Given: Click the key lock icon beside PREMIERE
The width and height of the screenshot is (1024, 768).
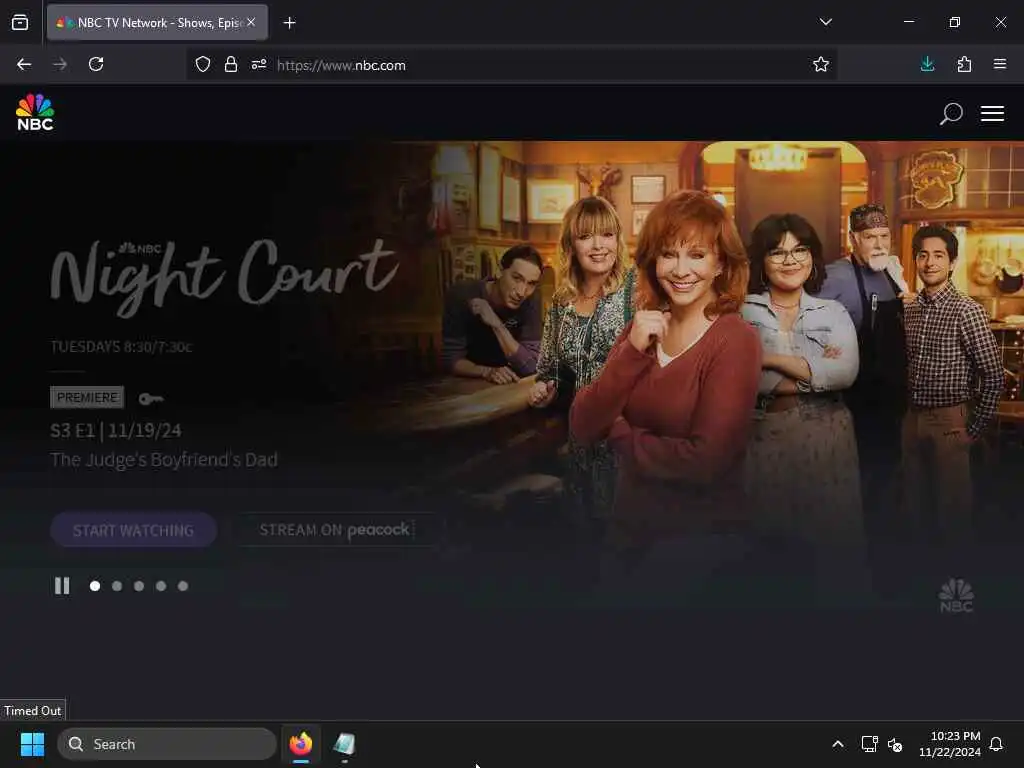Looking at the screenshot, I should [150, 398].
